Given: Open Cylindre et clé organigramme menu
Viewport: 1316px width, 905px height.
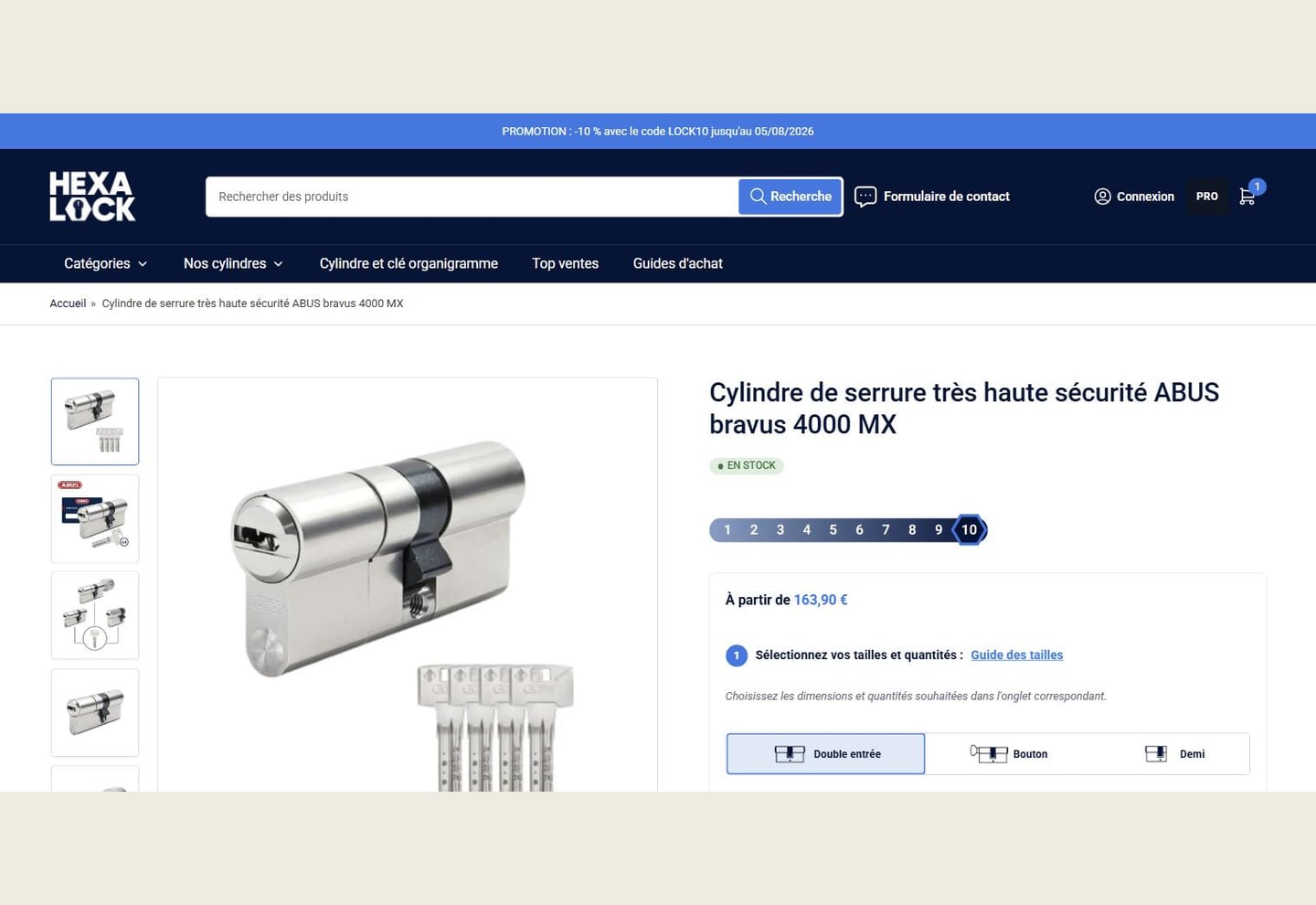Looking at the screenshot, I should coord(409,263).
